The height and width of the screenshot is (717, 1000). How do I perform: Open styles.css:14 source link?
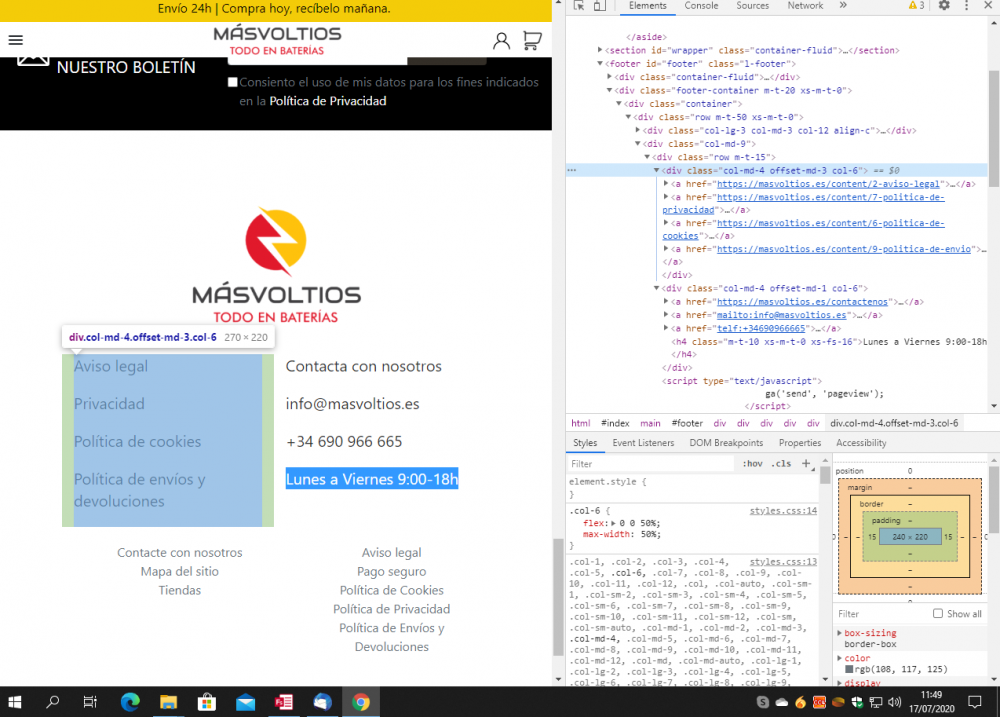click(x=783, y=510)
